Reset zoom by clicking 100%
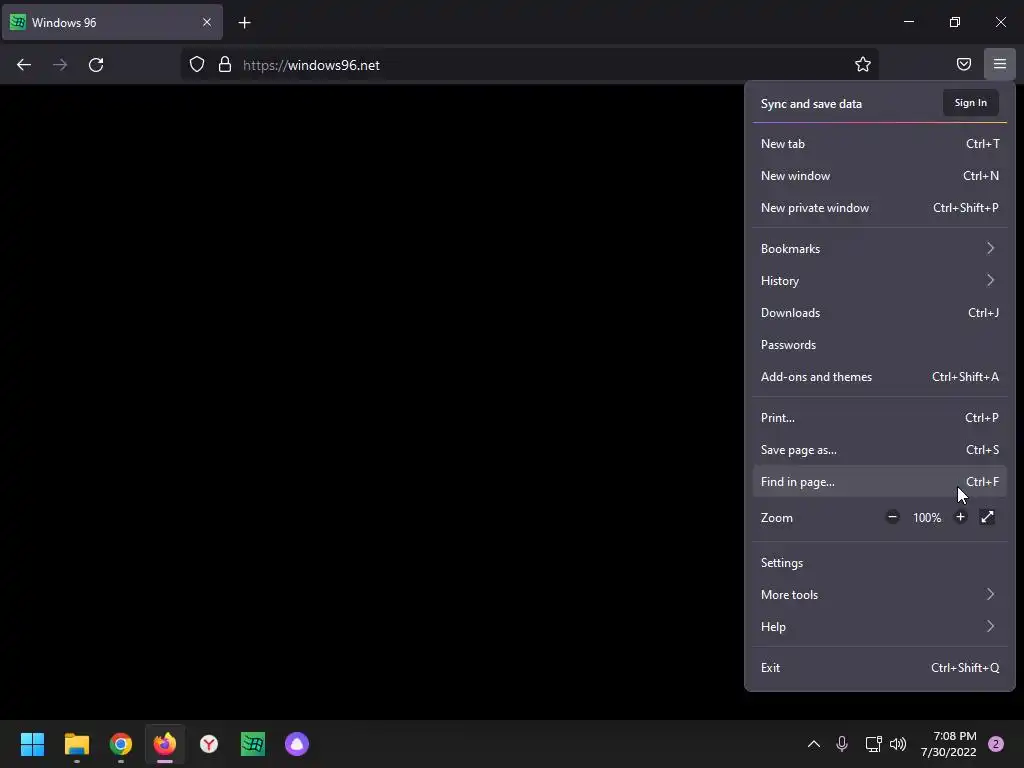 [927, 518]
